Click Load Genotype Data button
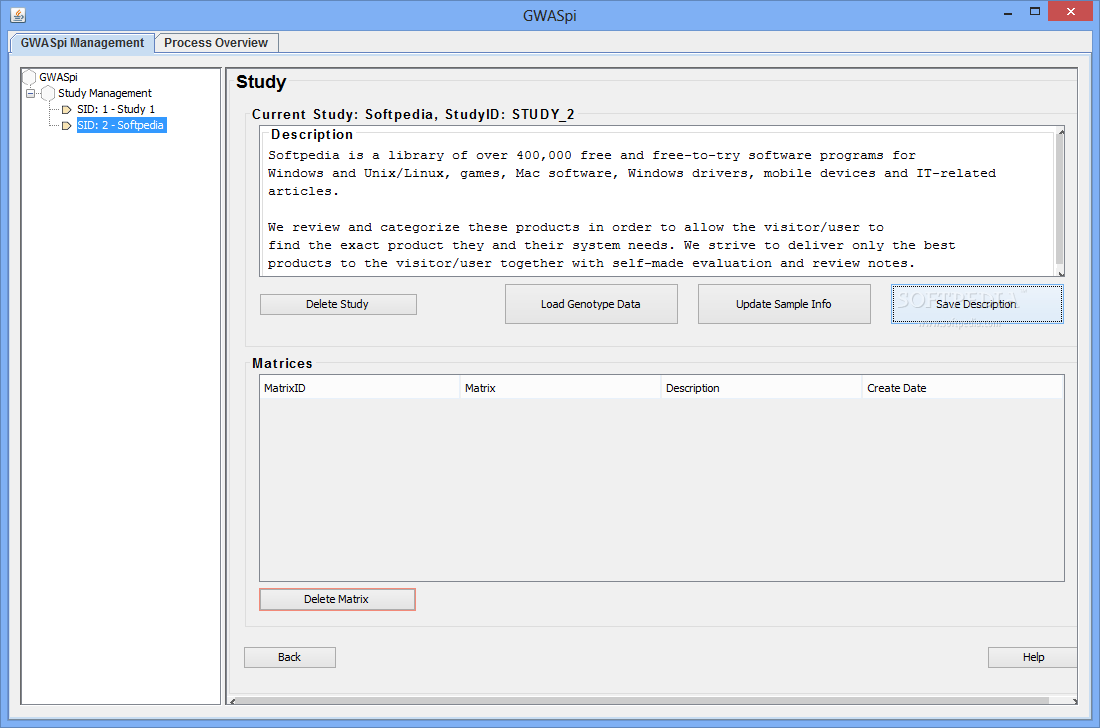The height and width of the screenshot is (728, 1100). (x=591, y=304)
